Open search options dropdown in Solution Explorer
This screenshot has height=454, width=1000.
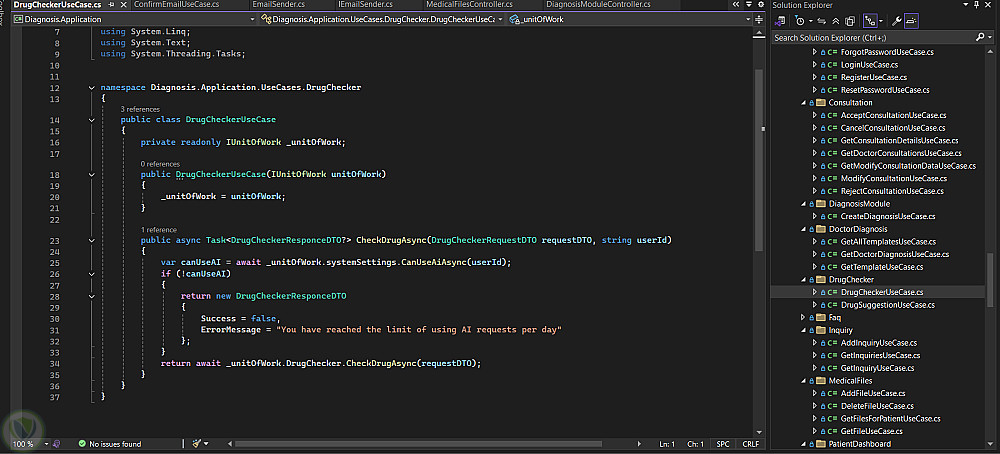click(990, 38)
